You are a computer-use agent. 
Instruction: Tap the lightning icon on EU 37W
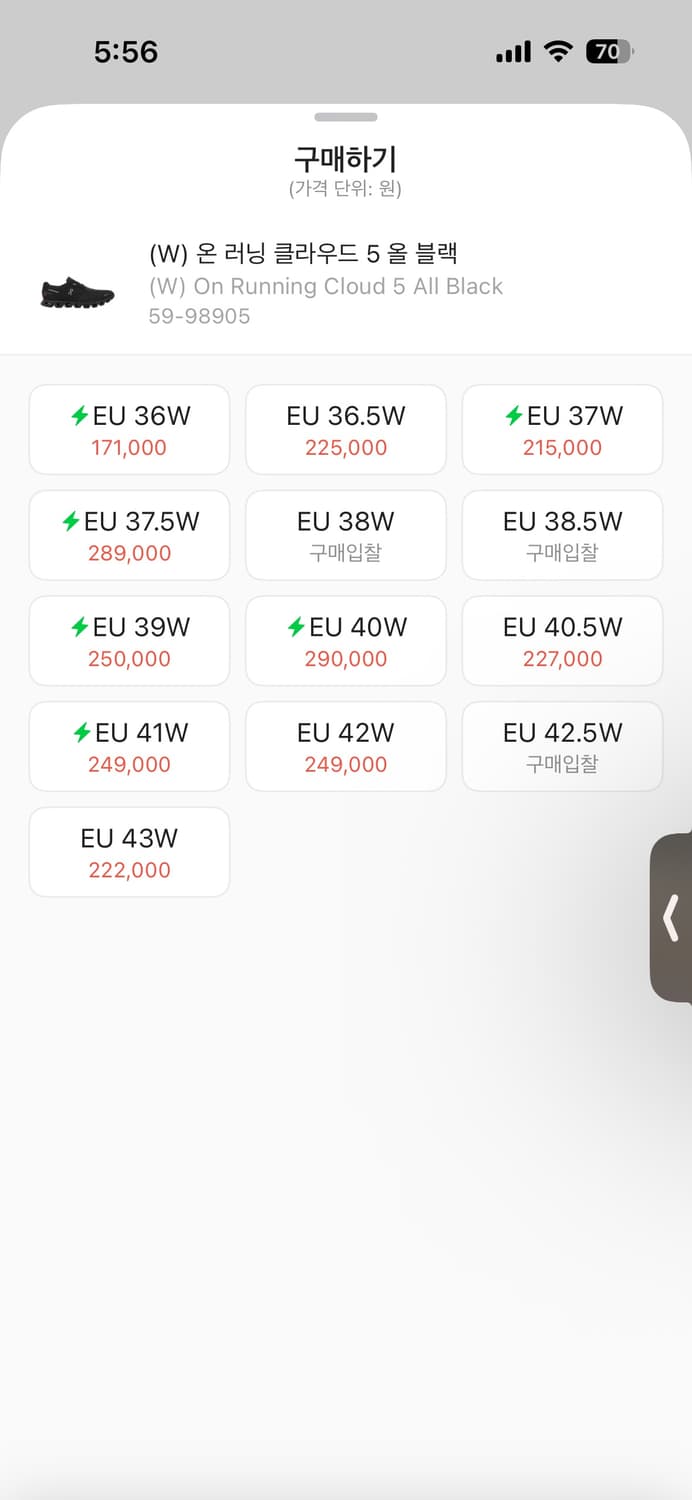[x=514, y=416]
